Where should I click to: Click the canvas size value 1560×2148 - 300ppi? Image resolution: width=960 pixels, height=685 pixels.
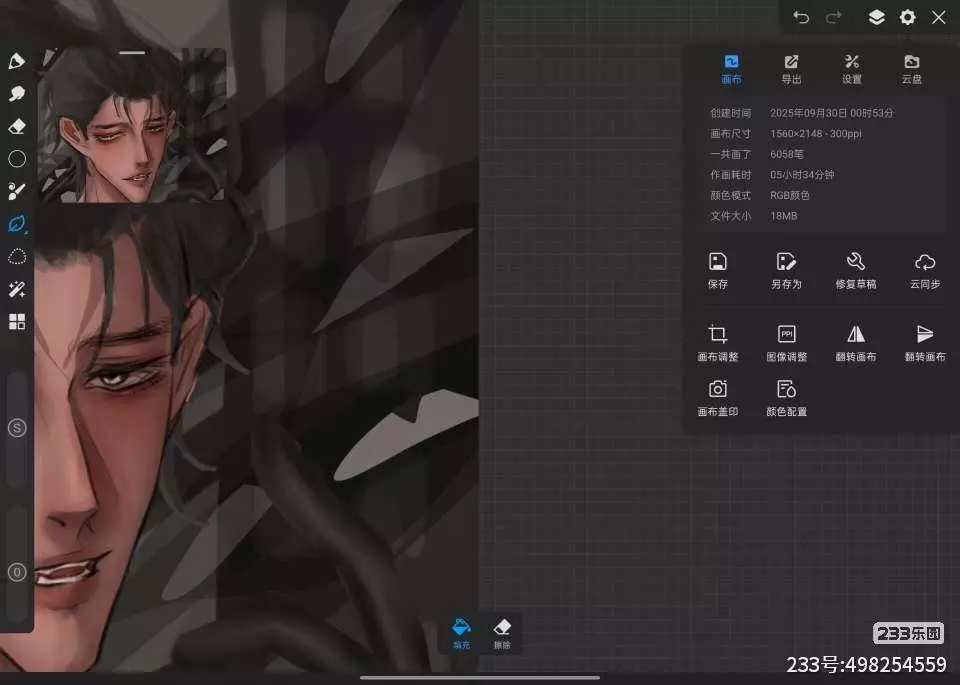pos(816,133)
